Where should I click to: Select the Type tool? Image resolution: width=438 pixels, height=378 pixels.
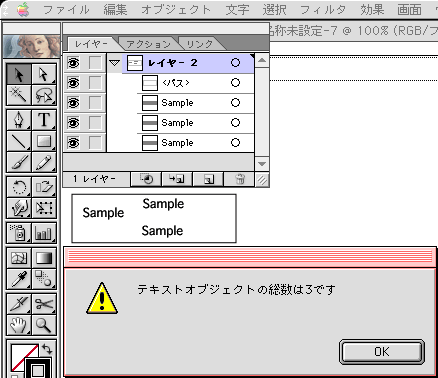[x=44, y=120]
